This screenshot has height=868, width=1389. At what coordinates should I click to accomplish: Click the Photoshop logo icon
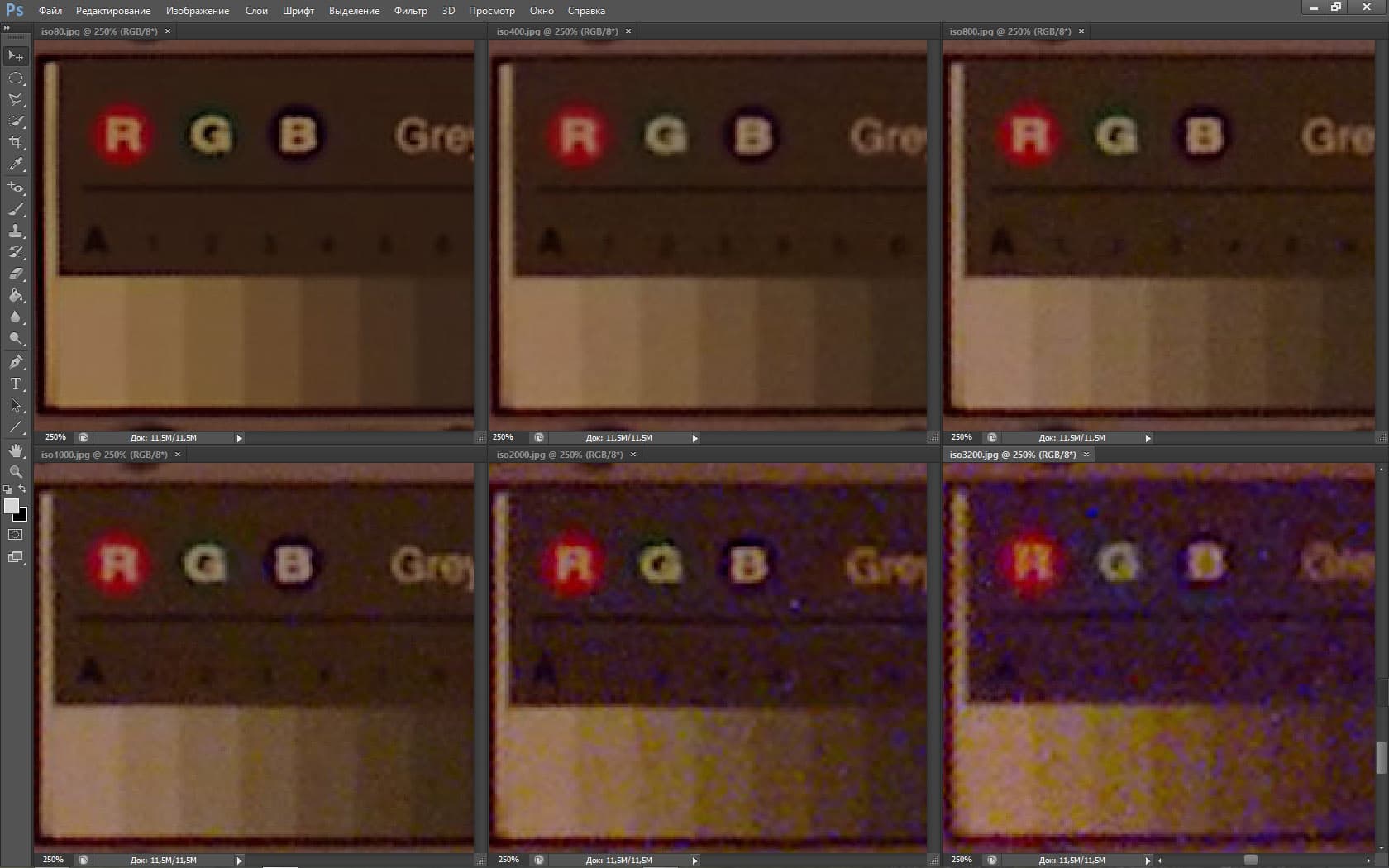coord(14,10)
